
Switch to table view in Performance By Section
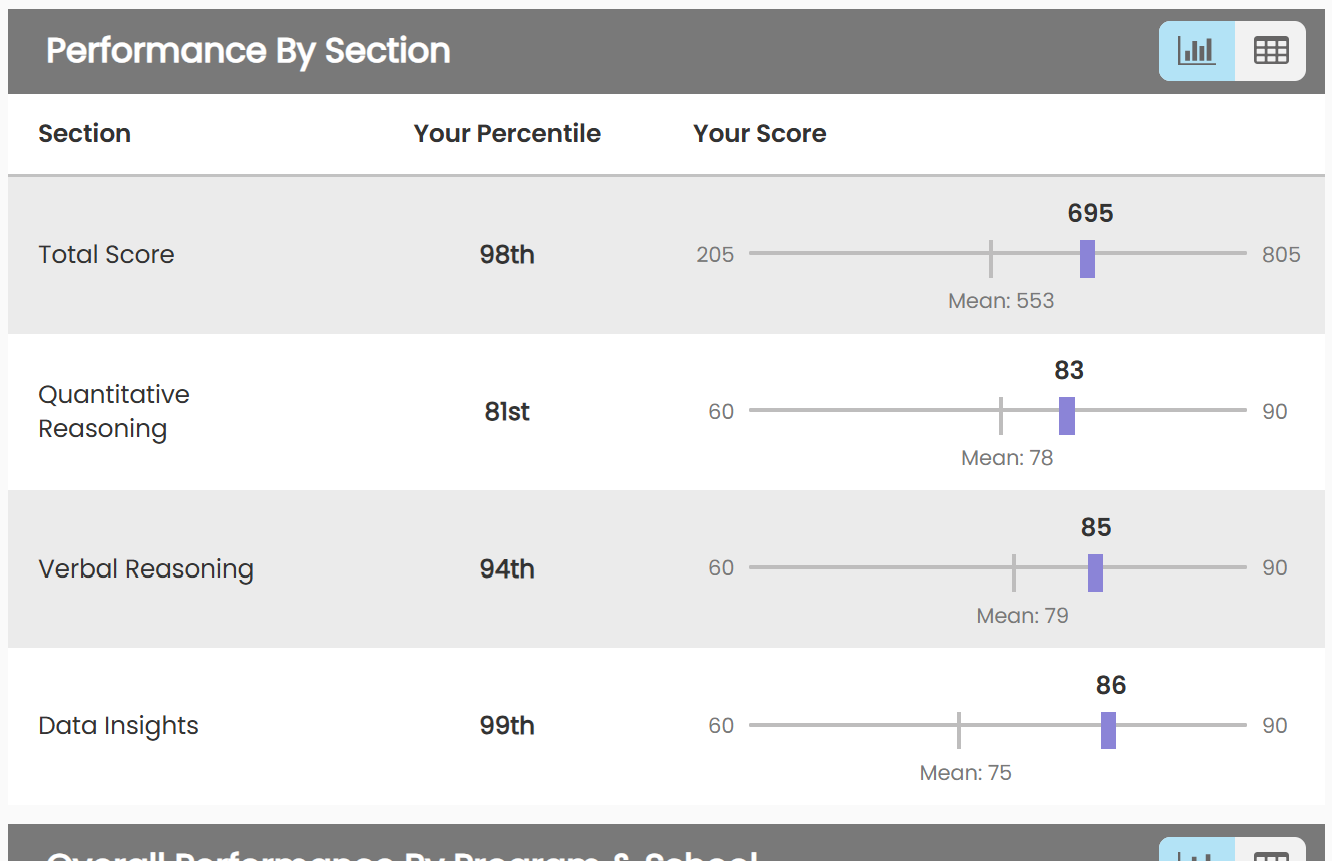[1271, 51]
